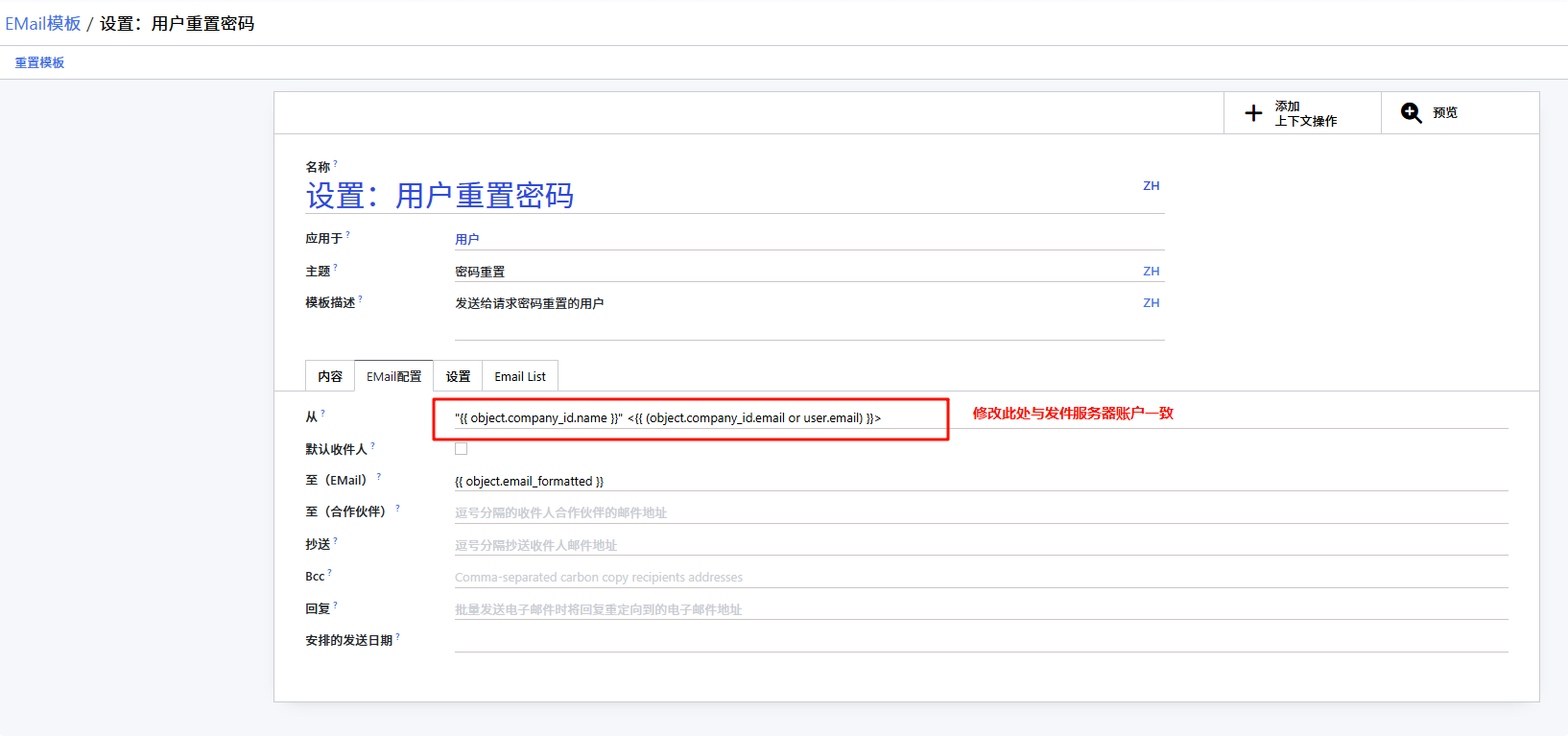Open the 安排的发送日期 date field

pos(979,640)
